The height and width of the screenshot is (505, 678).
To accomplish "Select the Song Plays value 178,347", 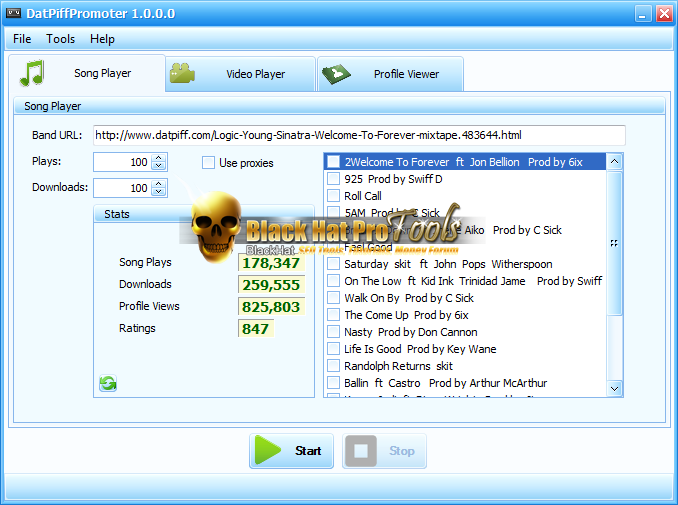I will click(271, 263).
